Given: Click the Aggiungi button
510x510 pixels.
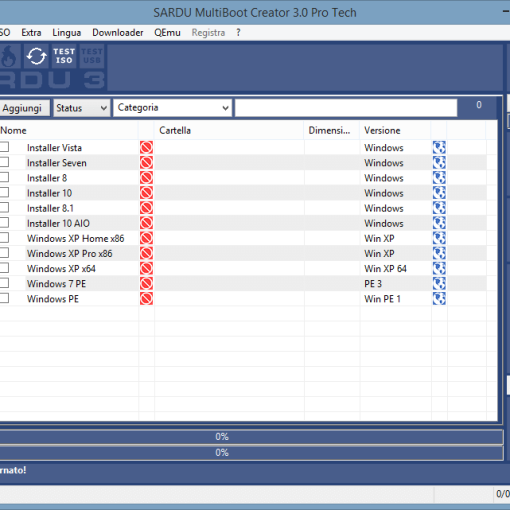Looking at the screenshot, I should click(x=24, y=108).
